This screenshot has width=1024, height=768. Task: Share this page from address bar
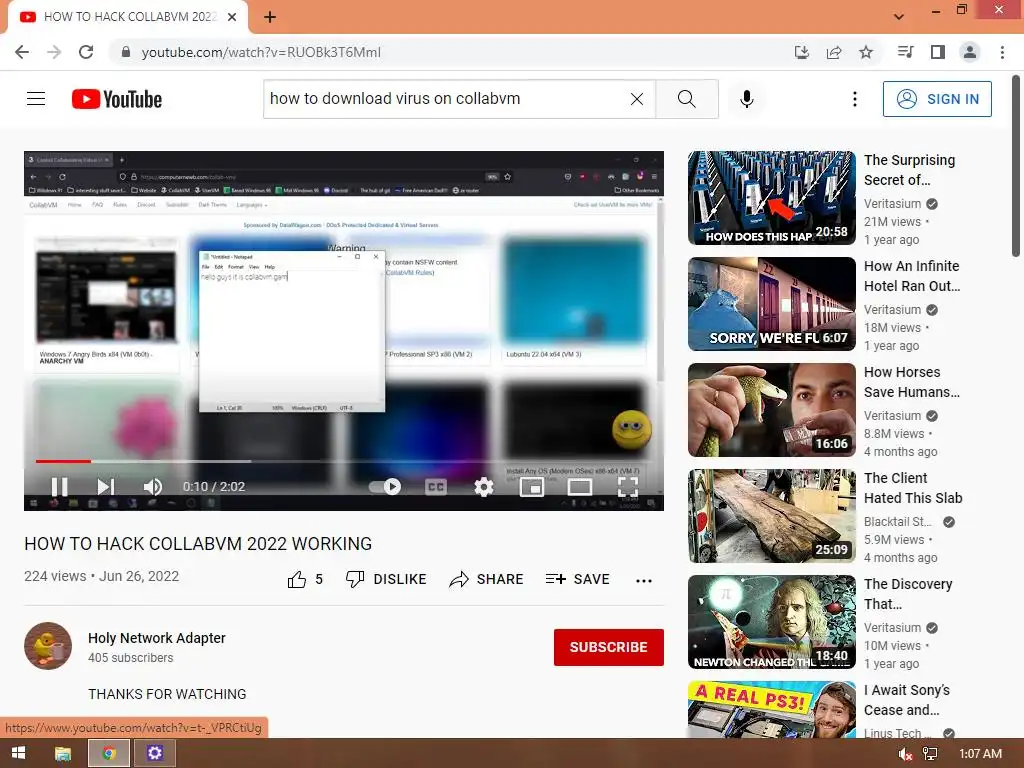[833, 52]
